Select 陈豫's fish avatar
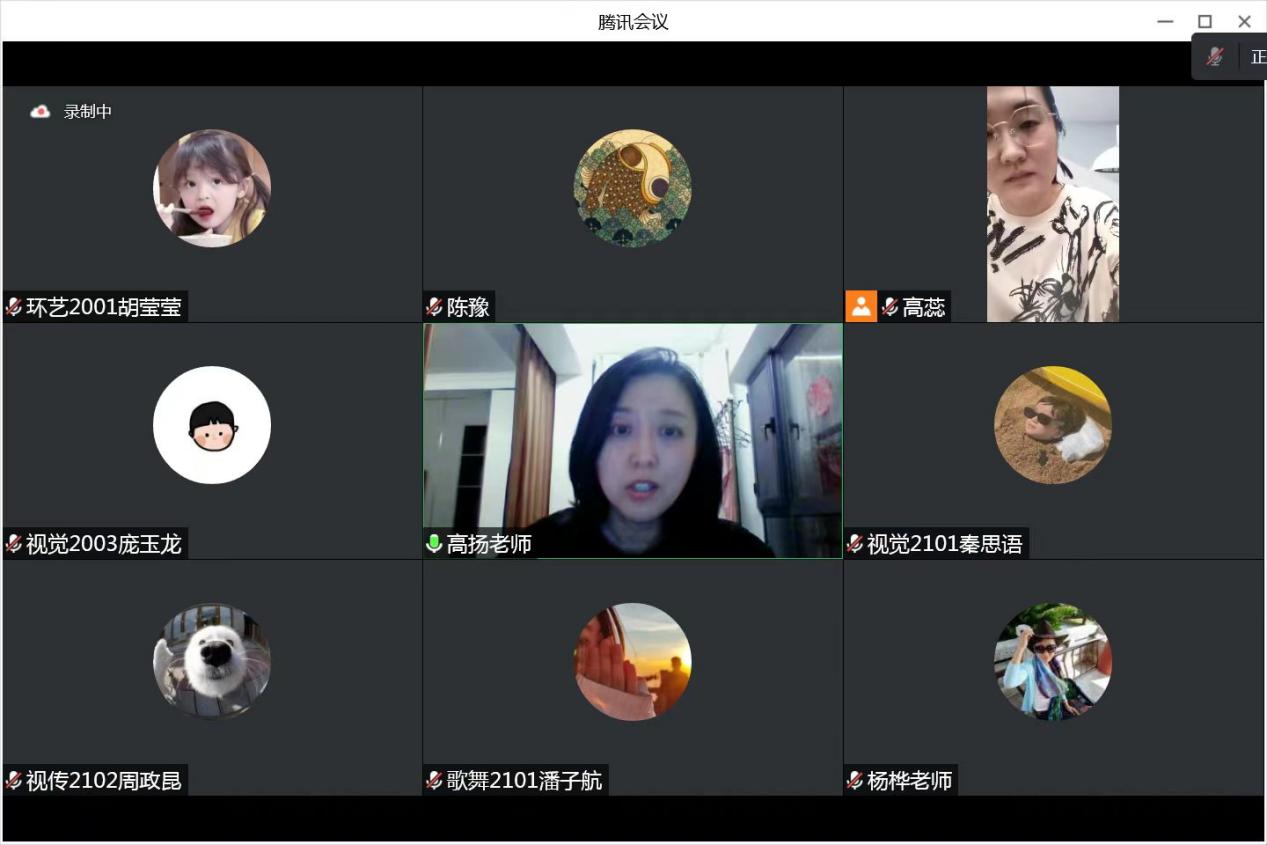 tap(632, 188)
